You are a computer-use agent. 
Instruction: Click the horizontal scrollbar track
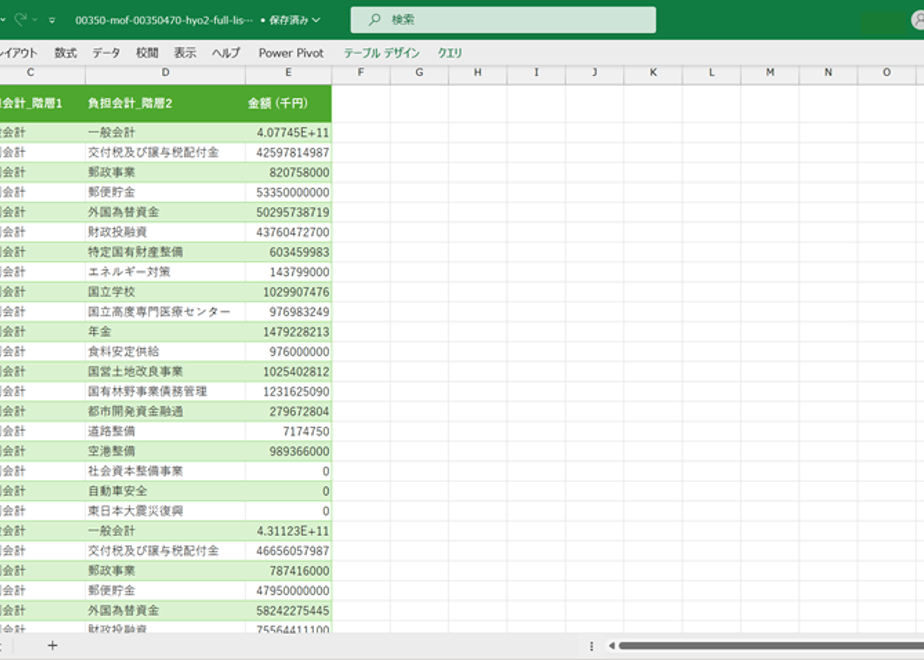(x=771, y=646)
